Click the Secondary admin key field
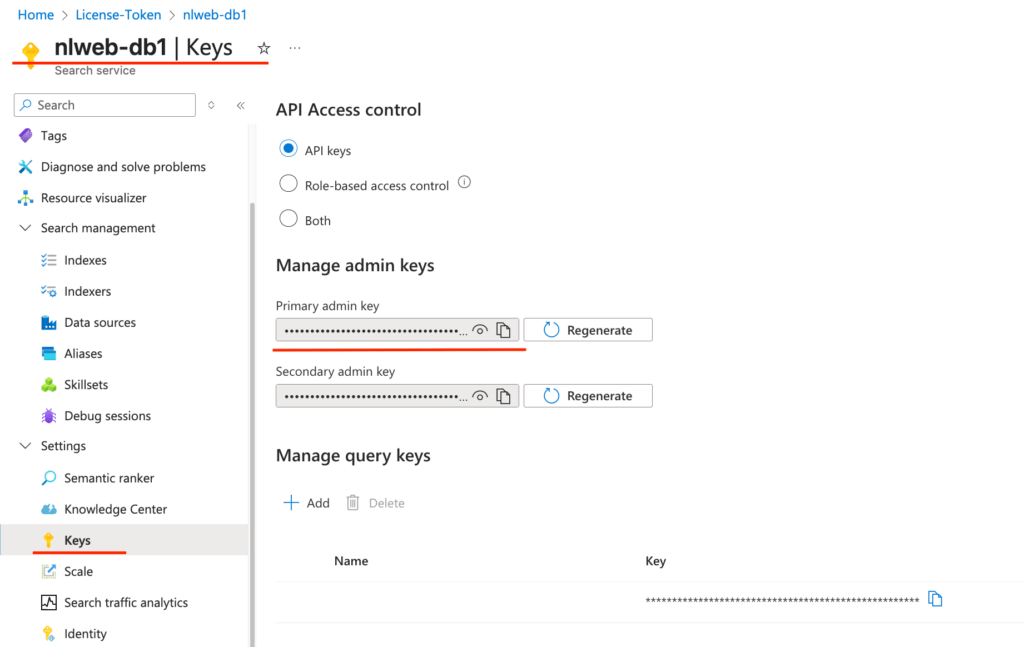This screenshot has width=1024, height=647. (x=397, y=396)
